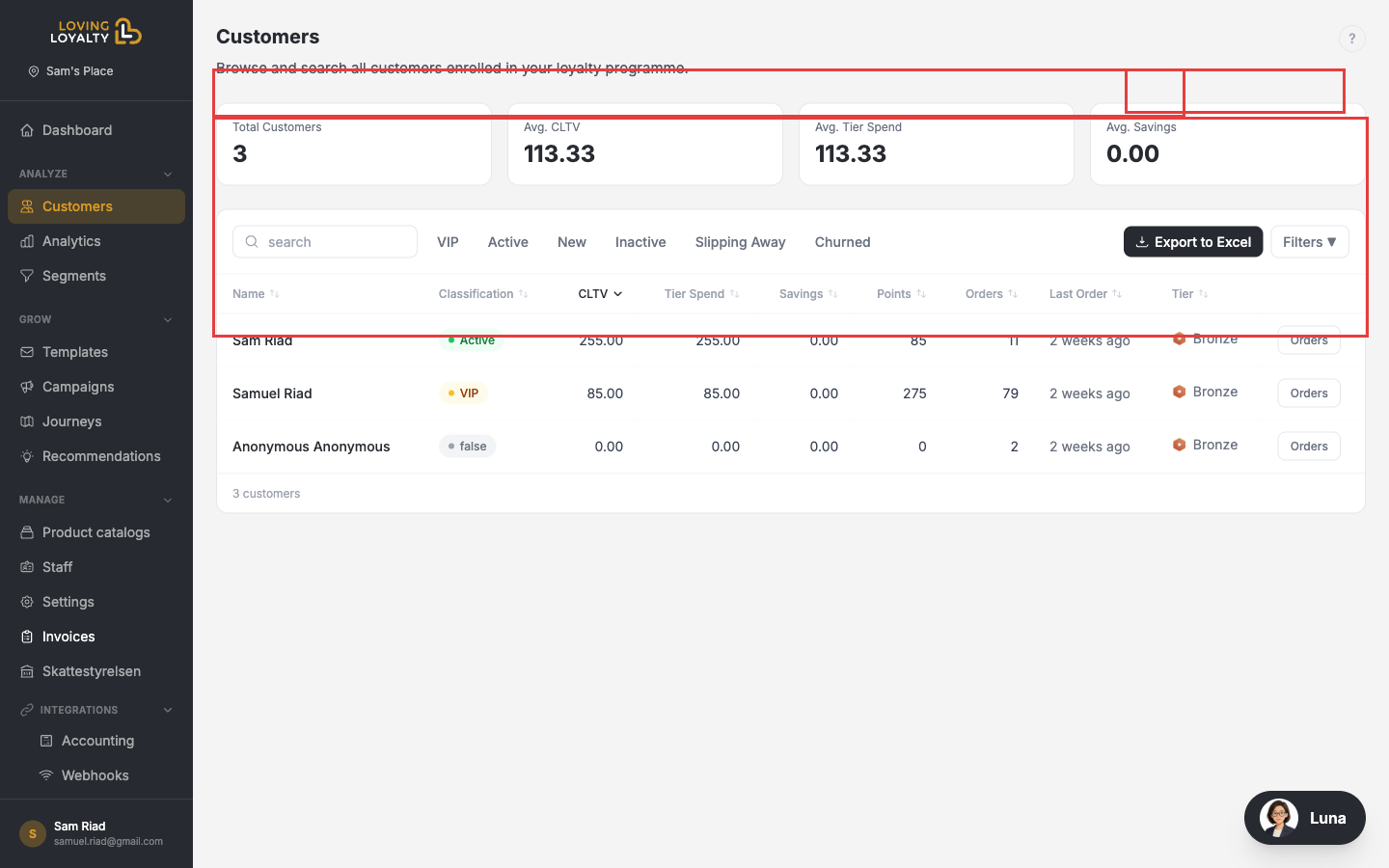Sort by Tier column
Screen dimensions: 1389x868
[1189, 294]
